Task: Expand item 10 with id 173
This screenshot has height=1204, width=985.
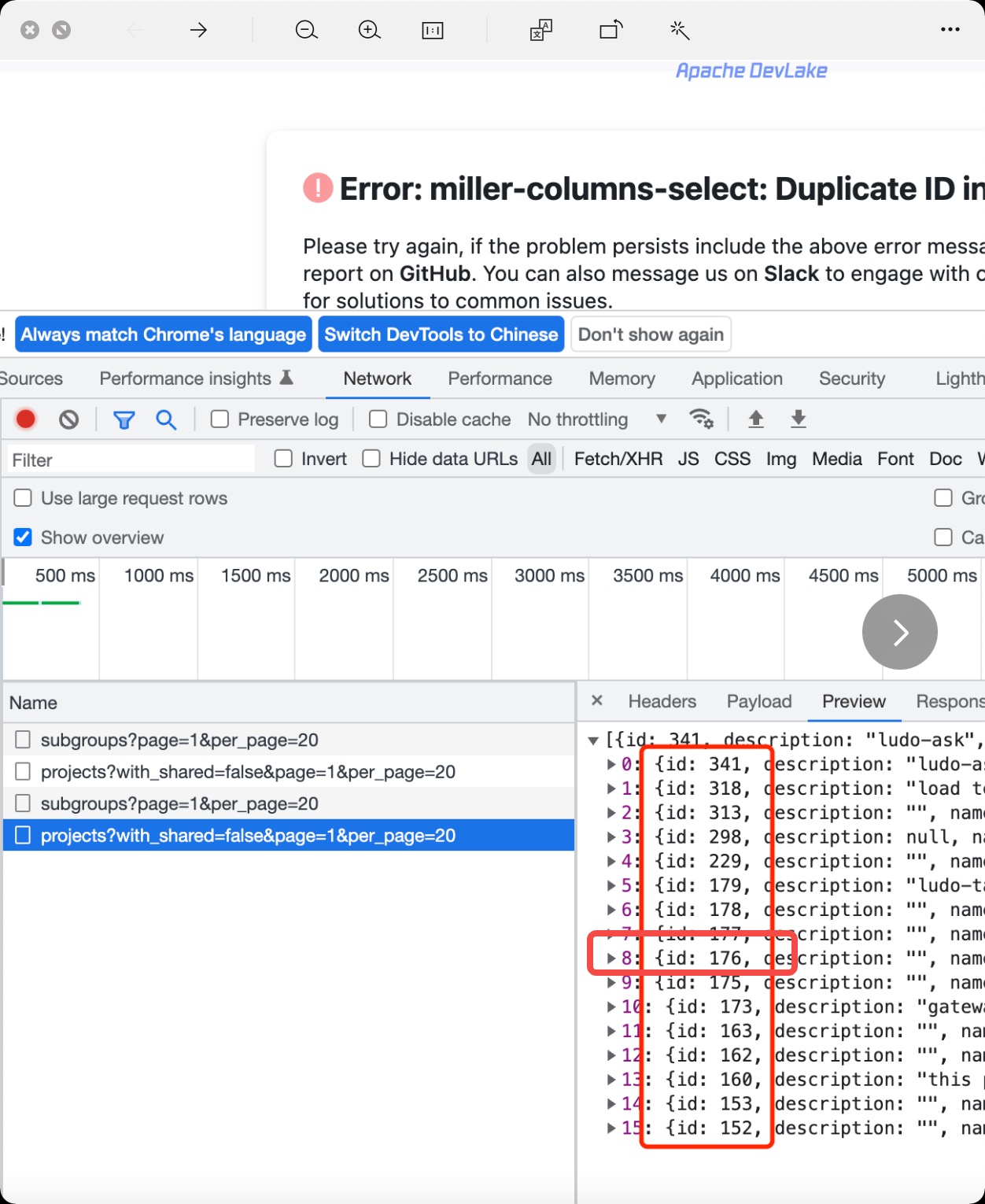Action: [x=611, y=1007]
